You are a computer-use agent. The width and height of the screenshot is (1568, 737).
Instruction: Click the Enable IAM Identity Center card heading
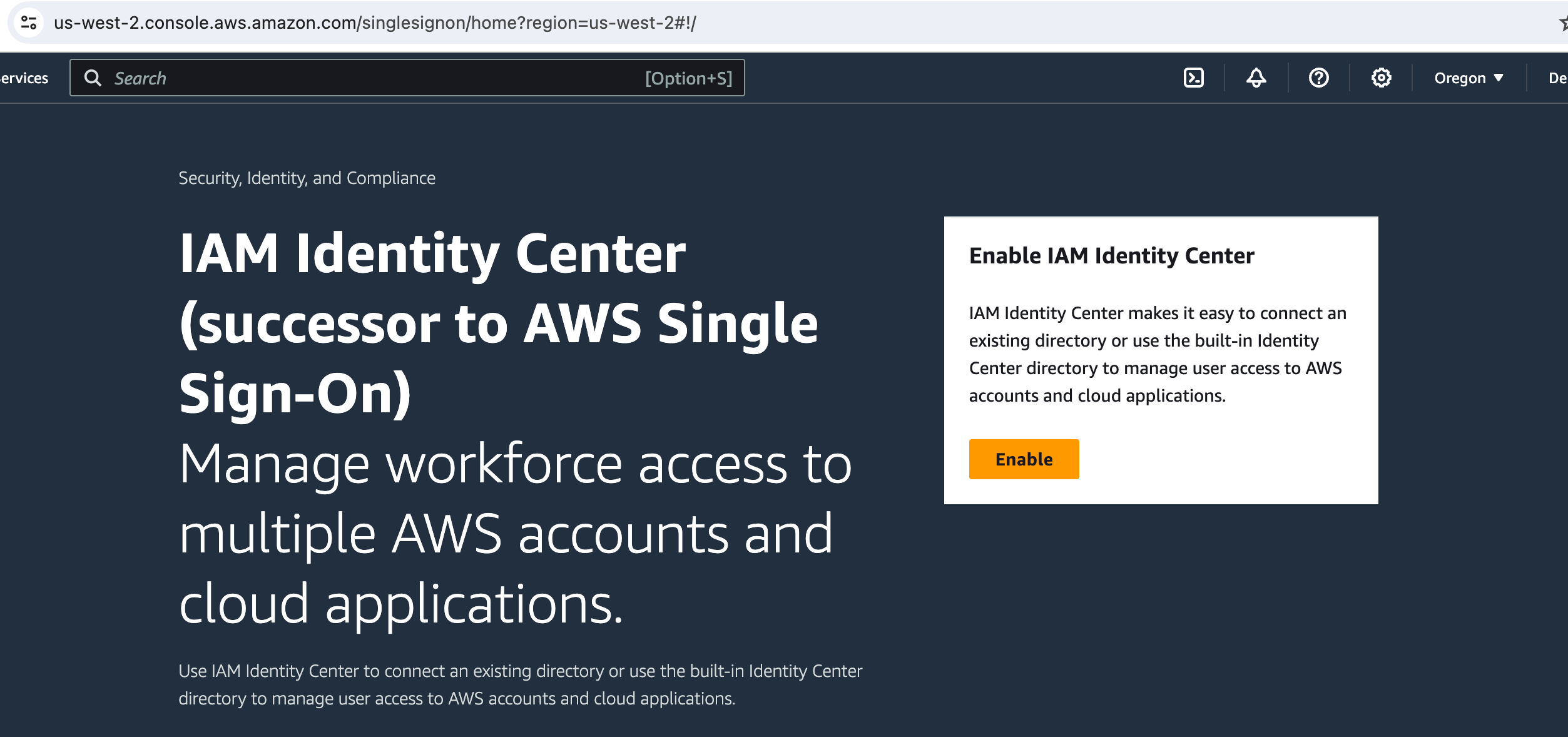pyautogui.click(x=1111, y=255)
